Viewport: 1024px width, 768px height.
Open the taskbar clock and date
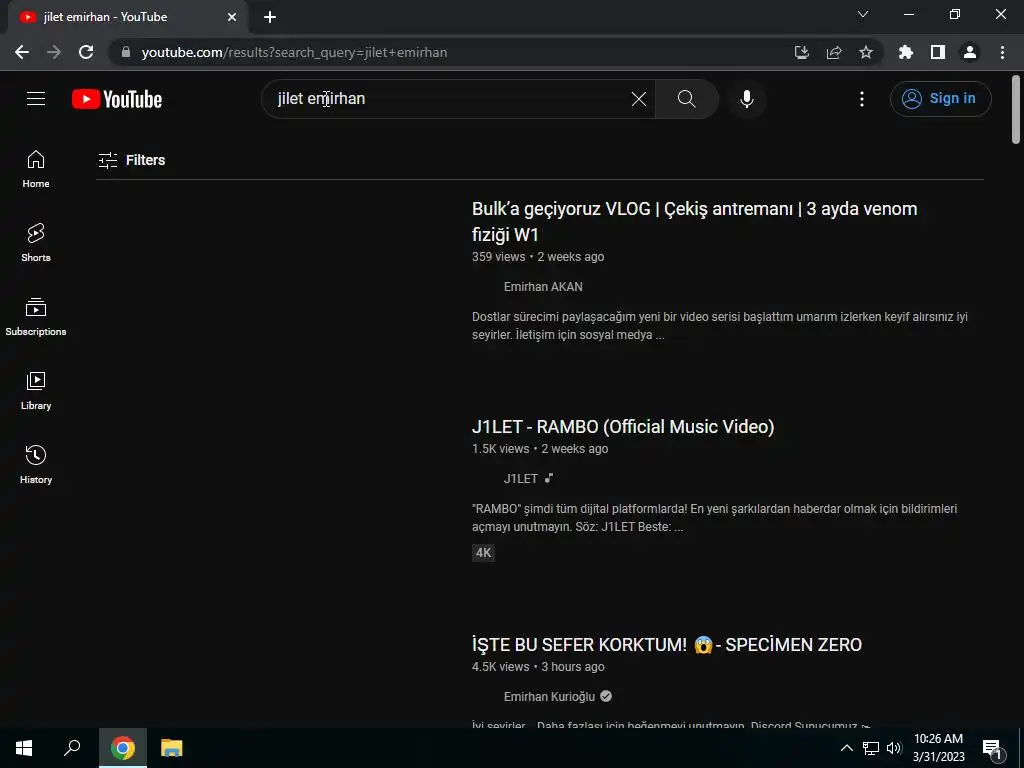coord(938,748)
